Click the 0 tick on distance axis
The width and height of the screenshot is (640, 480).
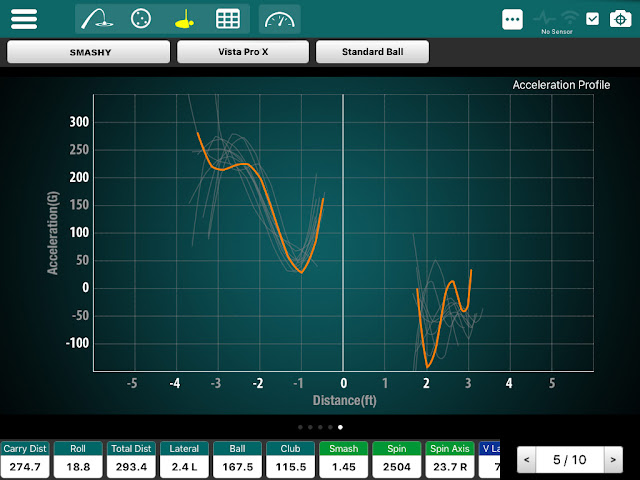click(344, 383)
